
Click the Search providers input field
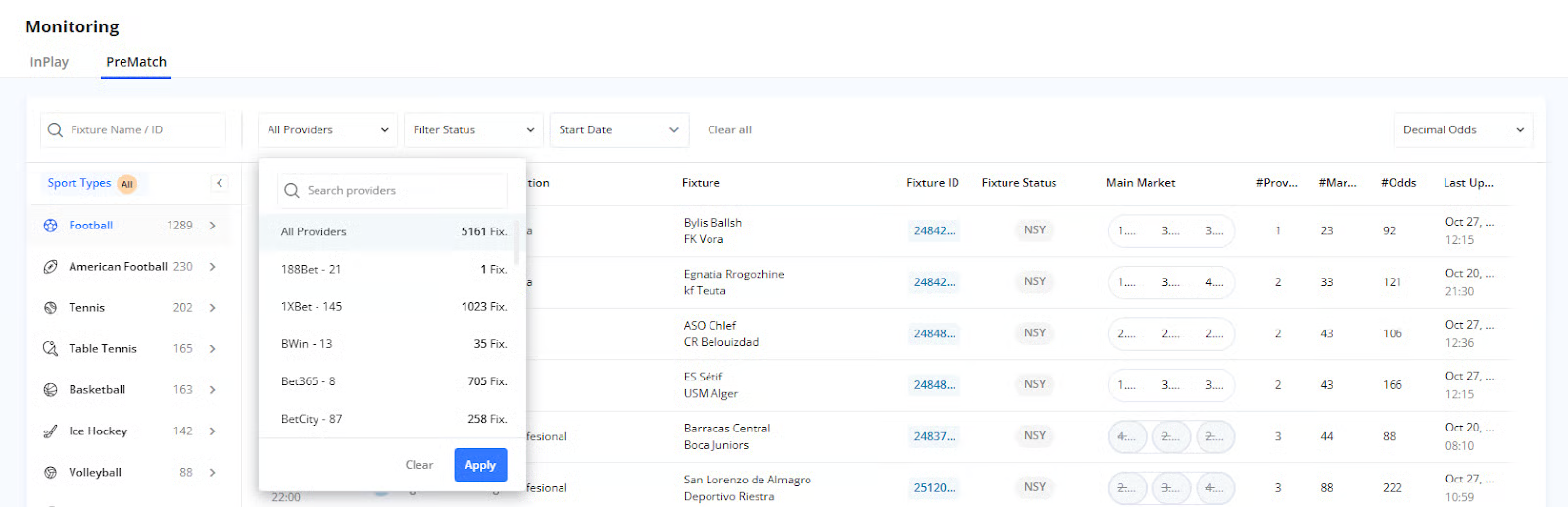click(x=402, y=190)
